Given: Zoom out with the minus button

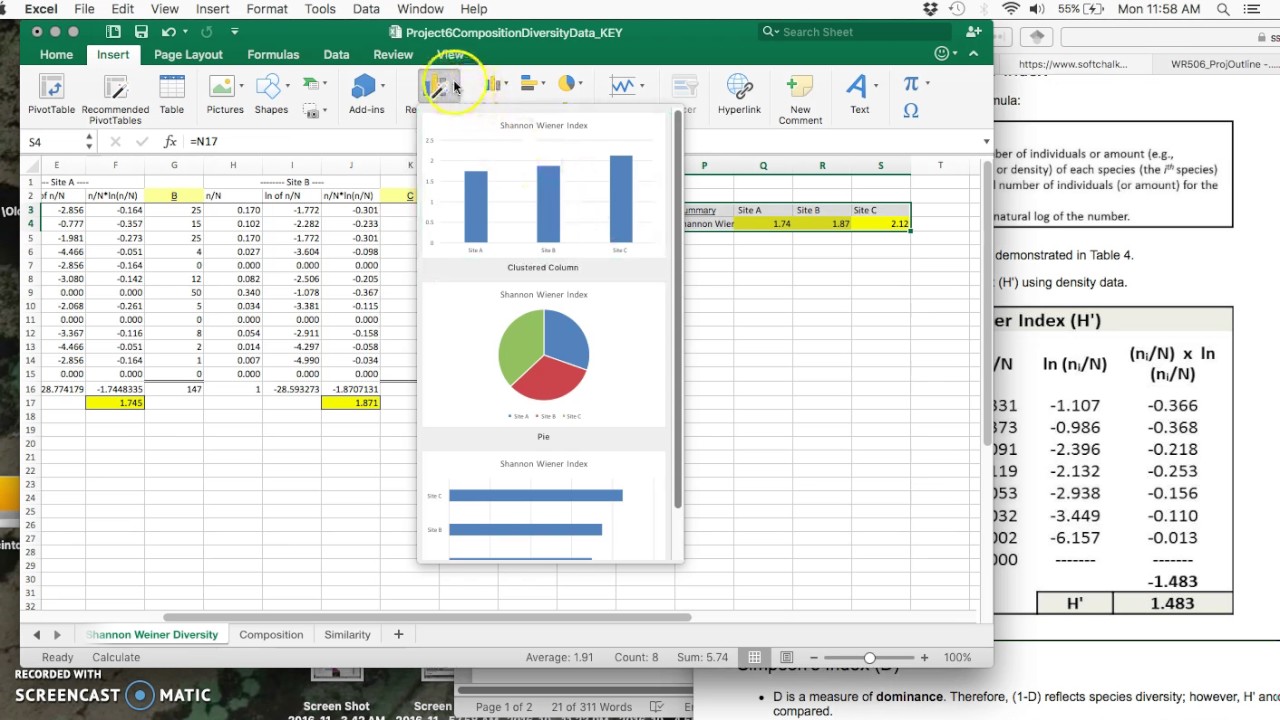Looking at the screenshot, I should coord(814,657).
